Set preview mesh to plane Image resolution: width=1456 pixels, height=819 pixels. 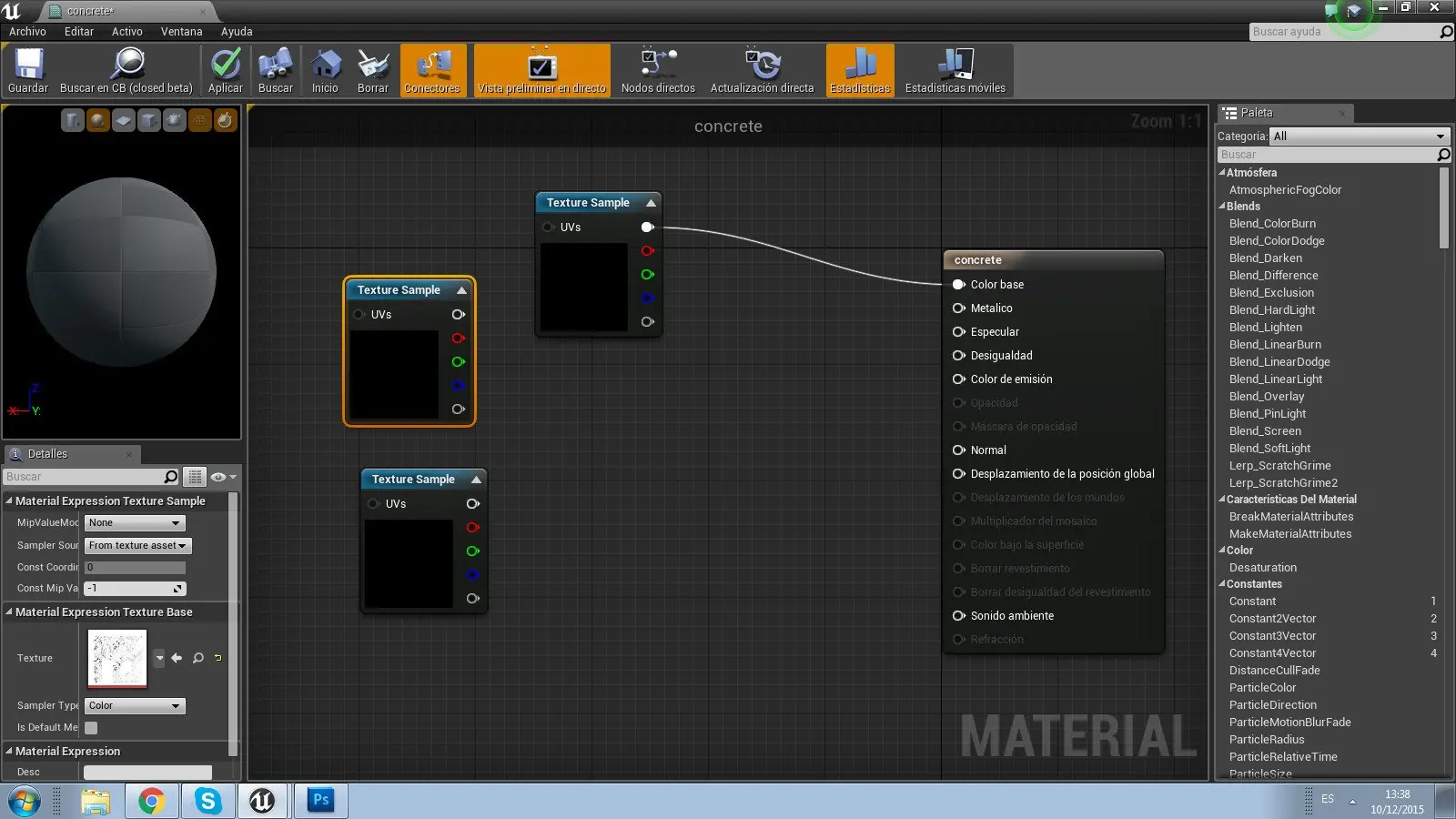coord(124,120)
